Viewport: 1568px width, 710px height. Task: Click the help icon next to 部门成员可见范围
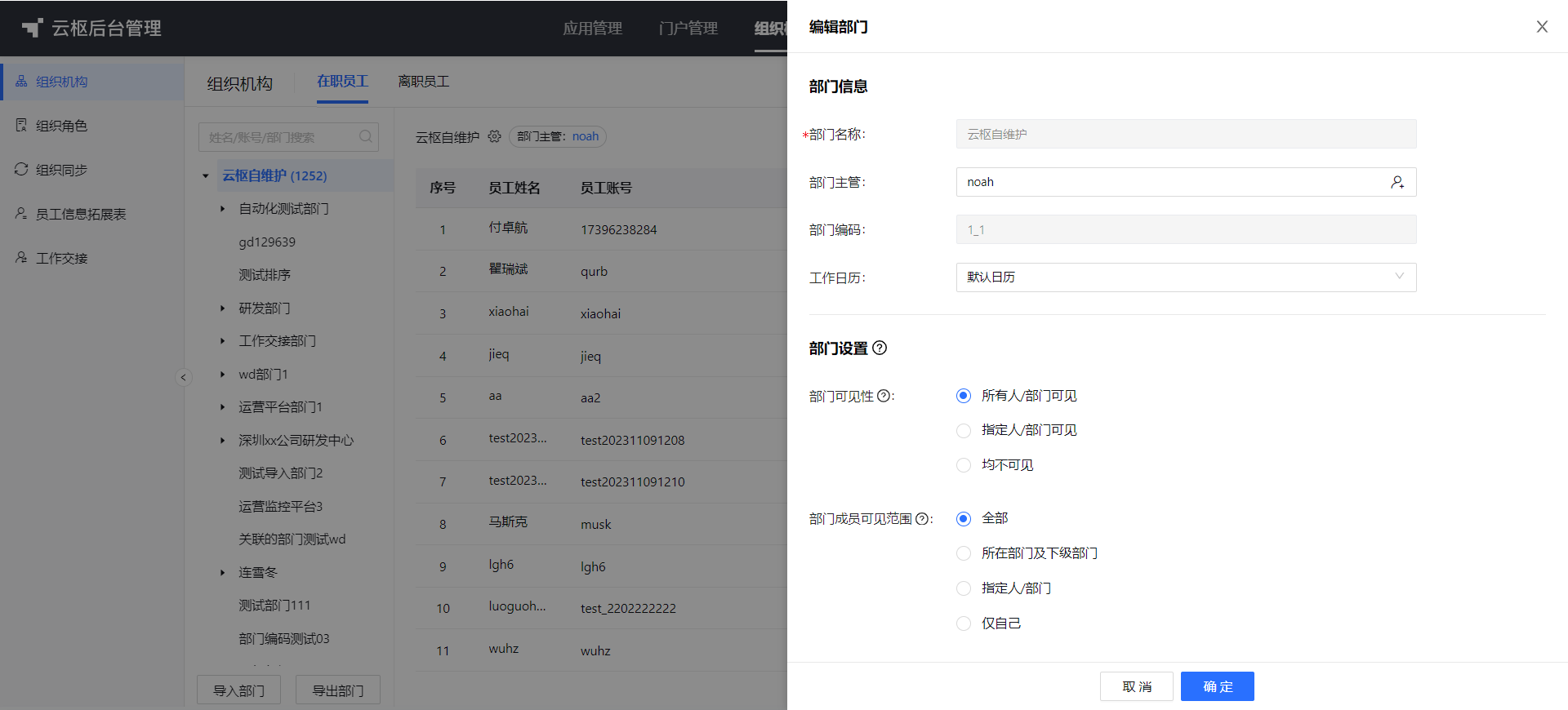(x=922, y=518)
